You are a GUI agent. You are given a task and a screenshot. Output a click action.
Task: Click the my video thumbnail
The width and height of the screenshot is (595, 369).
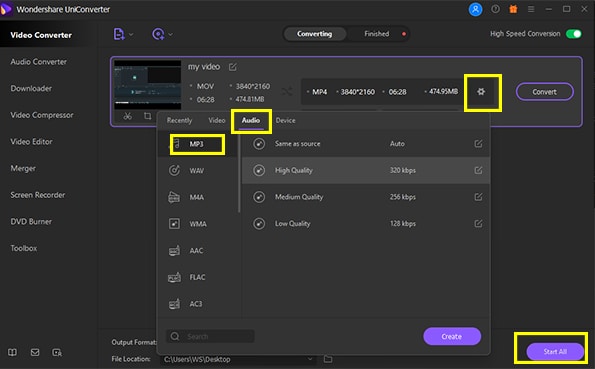pyautogui.click(x=147, y=85)
